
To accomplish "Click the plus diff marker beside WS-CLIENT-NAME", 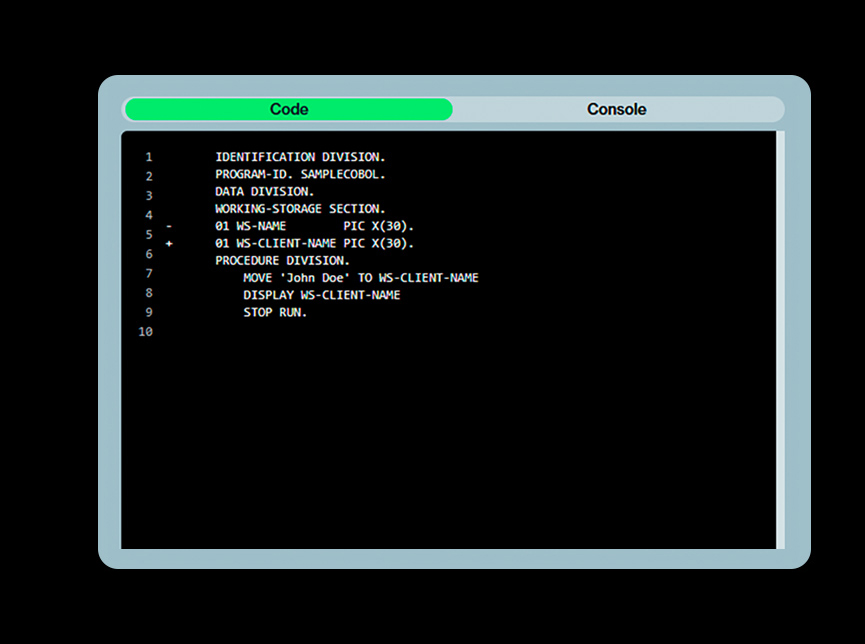I will [169, 243].
